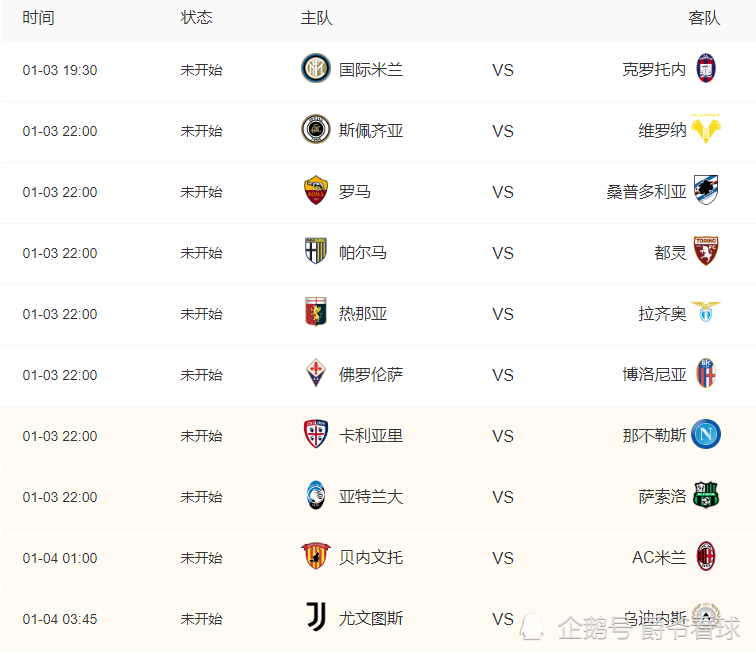756x654 pixels.
Task: Open the 亚特兰大 team link
Action: tap(371, 497)
